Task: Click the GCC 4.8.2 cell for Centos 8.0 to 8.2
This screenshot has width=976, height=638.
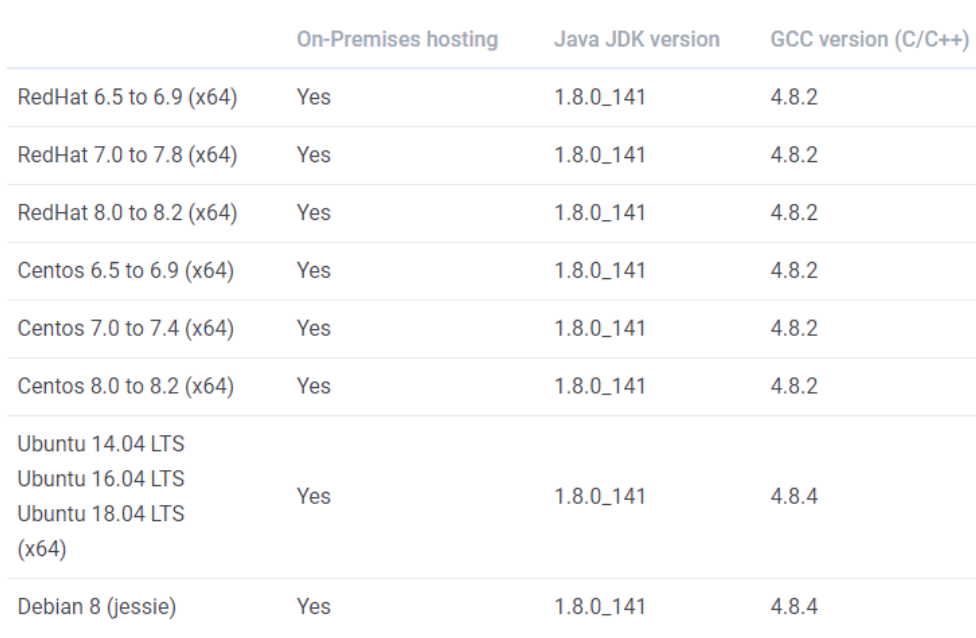Action: click(794, 386)
